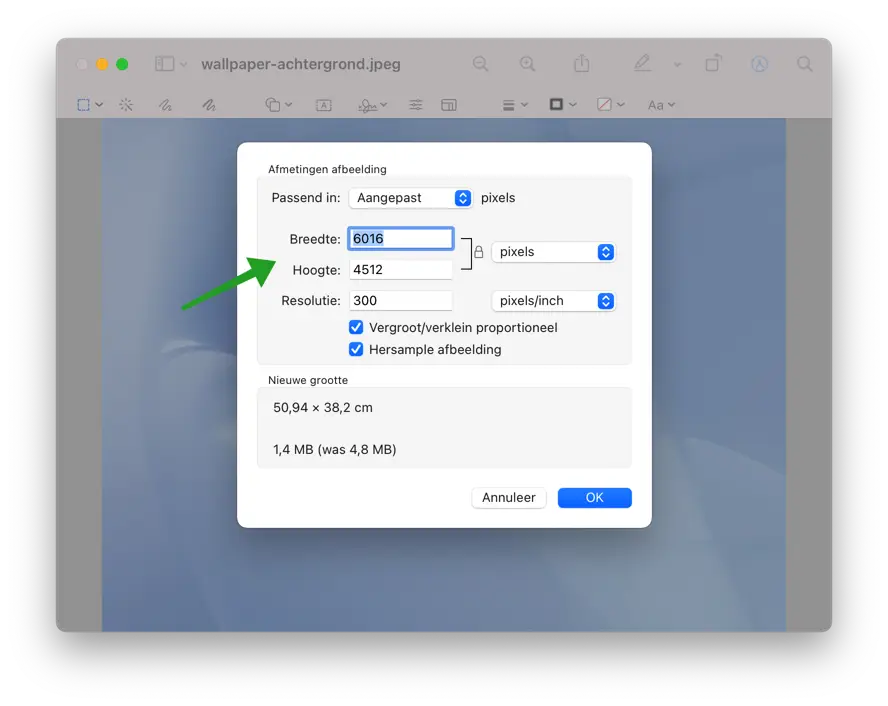This screenshot has width=888, height=706.
Task: Open the Share icon in toolbar
Action: [582, 63]
